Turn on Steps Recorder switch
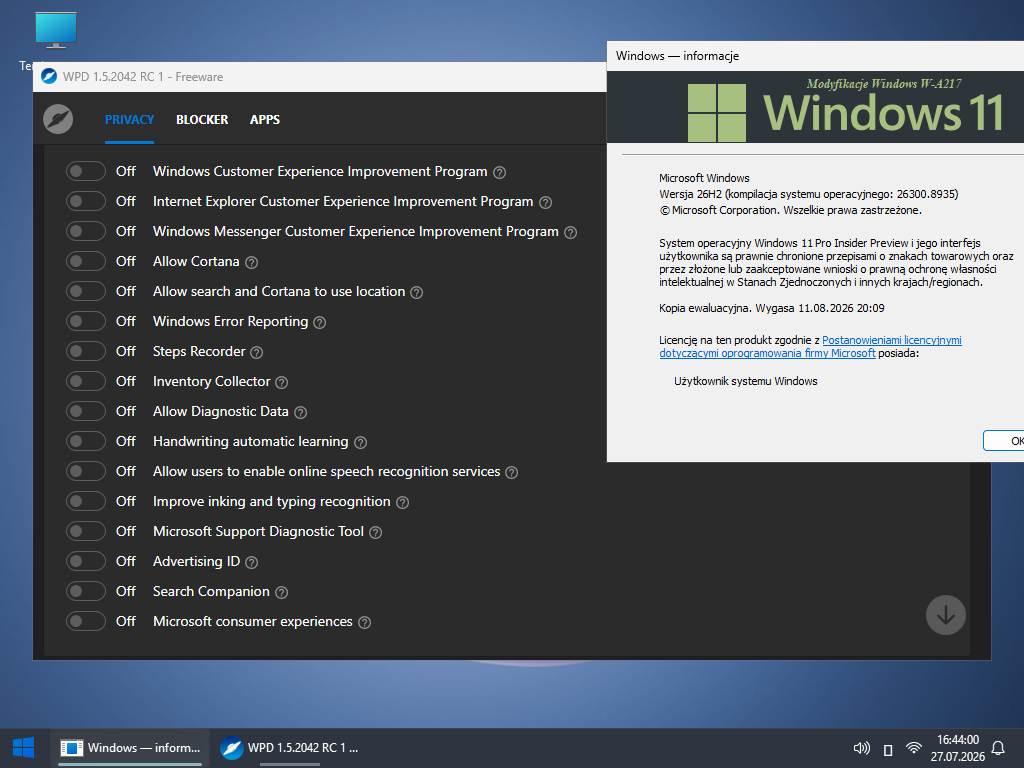The height and width of the screenshot is (768, 1024). pos(86,351)
